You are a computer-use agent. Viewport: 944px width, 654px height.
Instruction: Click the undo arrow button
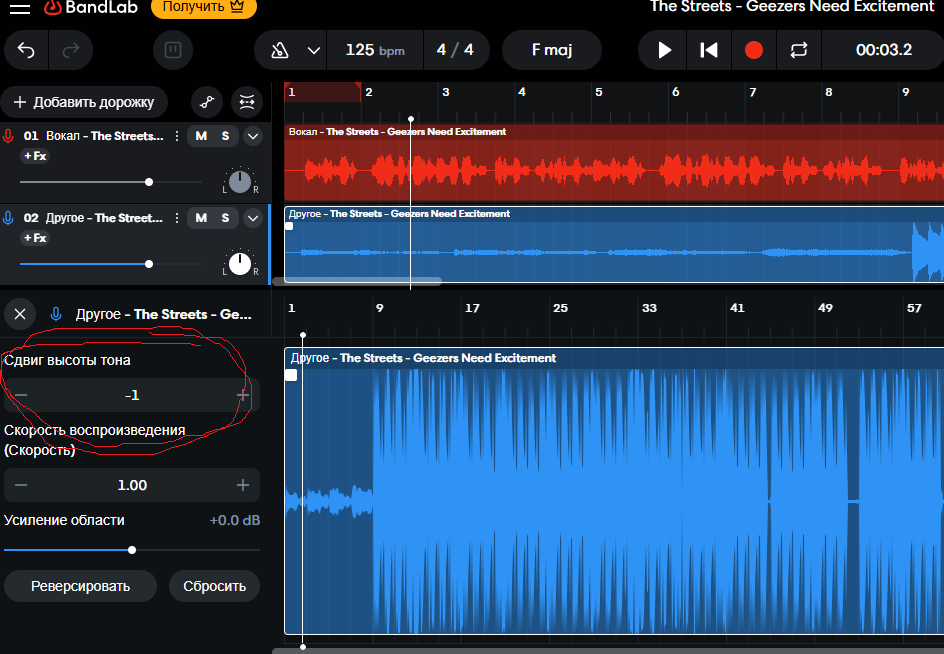click(x=26, y=50)
